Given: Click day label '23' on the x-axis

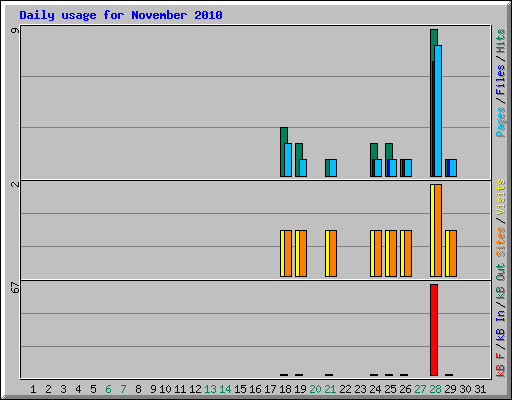Looking at the screenshot, I should [x=360, y=389].
